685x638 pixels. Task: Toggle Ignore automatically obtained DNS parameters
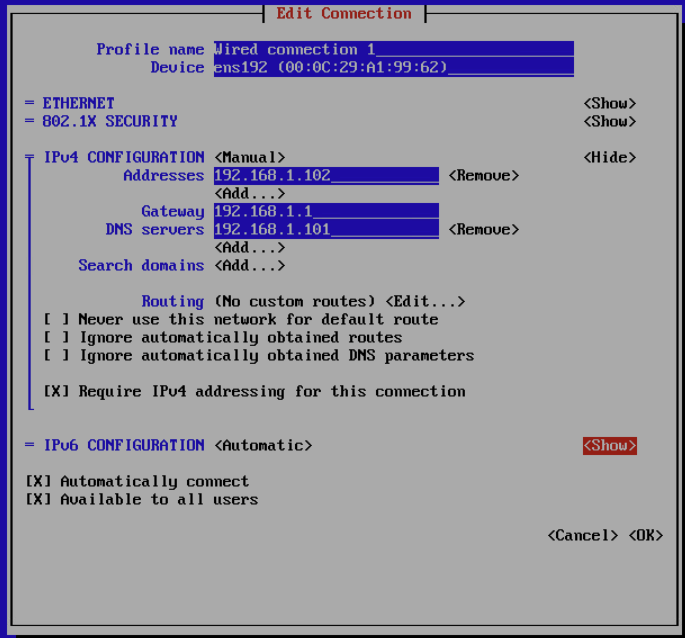point(259,356)
